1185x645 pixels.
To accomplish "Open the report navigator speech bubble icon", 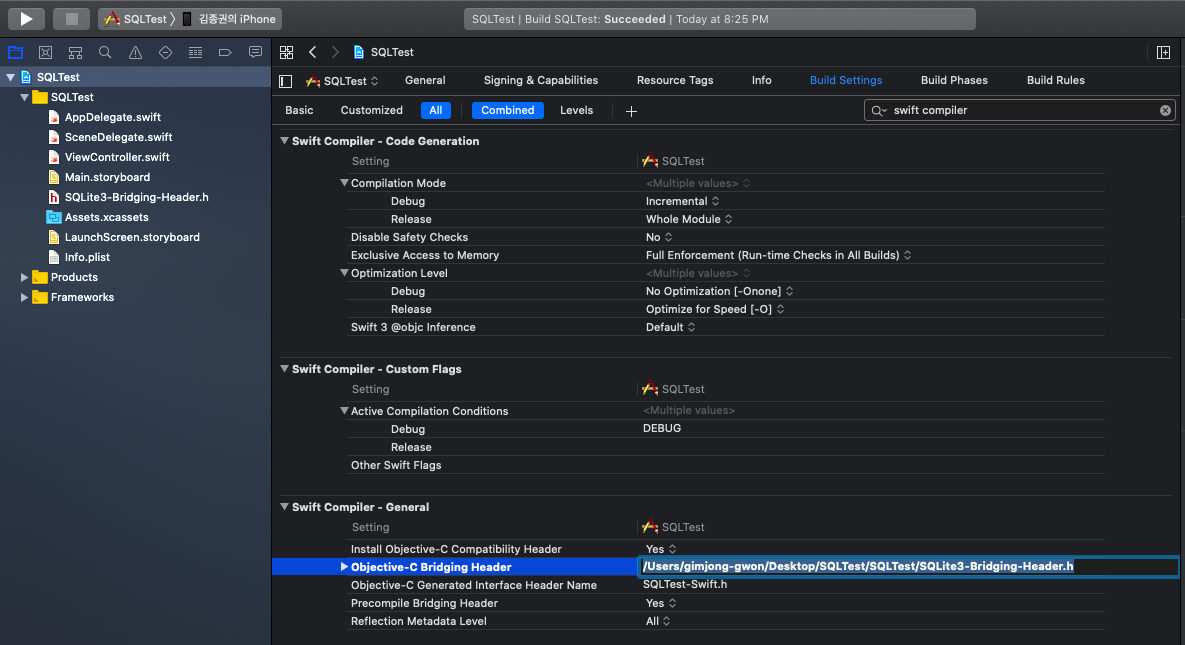I will [x=255, y=52].
